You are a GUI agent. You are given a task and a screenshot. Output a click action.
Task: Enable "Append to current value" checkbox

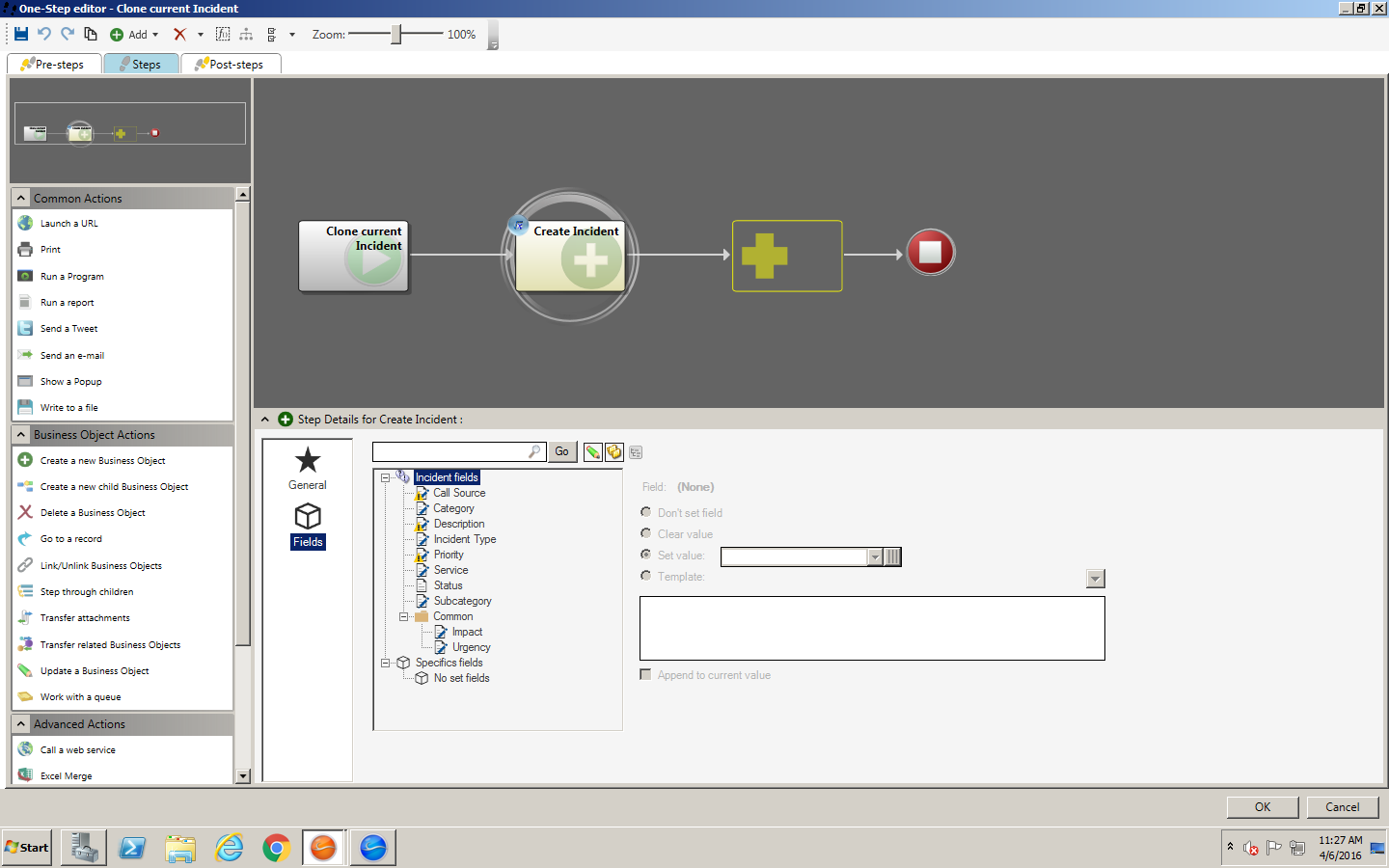tap(645, 674)
